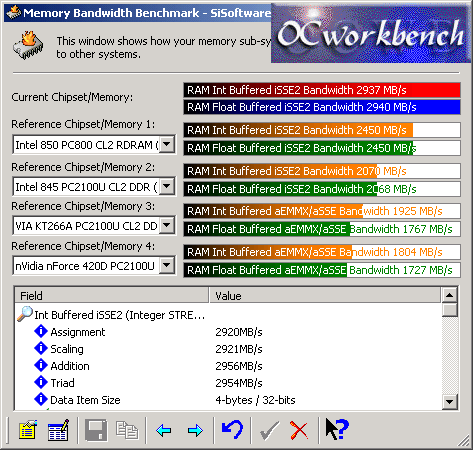Click the info icon next to Addition
473x450 pixels.
[x=41, y=365]
